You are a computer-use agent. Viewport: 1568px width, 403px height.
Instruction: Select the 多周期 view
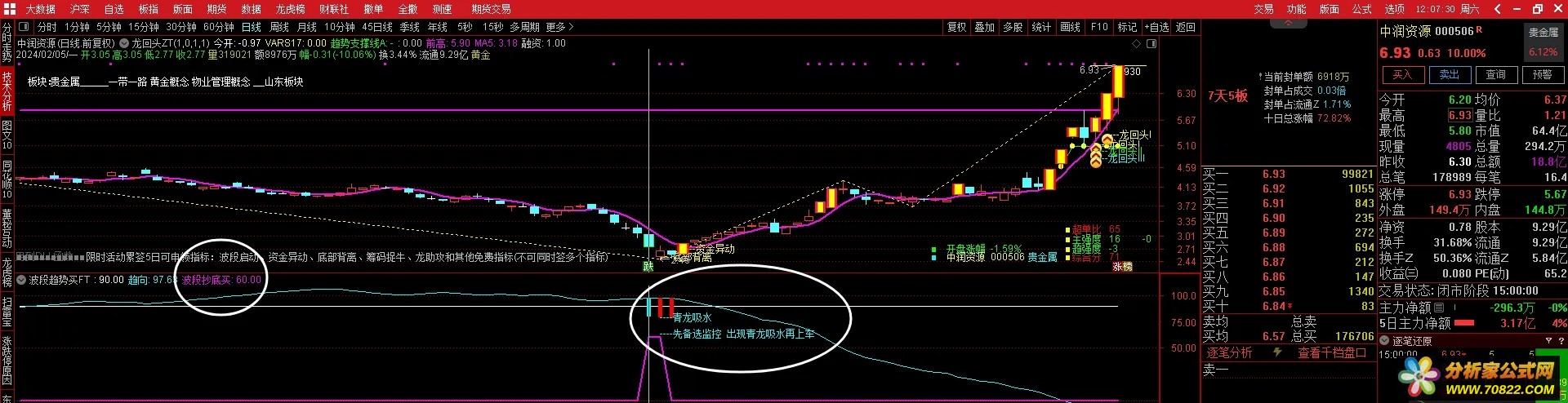click(x=524, y=27)
